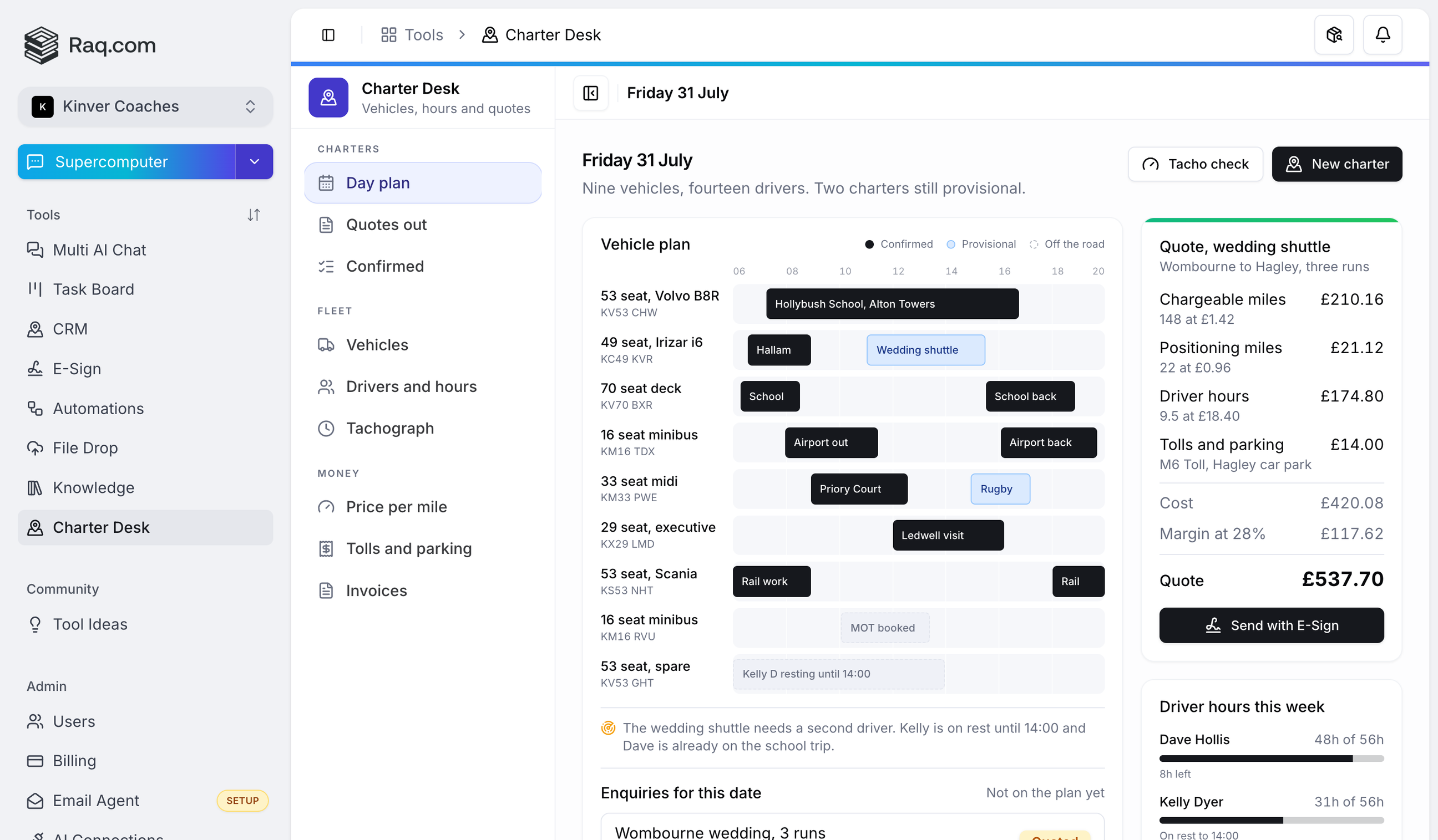Viewport: 1438px width, 840px height.
Task: Toggle the left sidebar panel icon
Action: (328, 35)
